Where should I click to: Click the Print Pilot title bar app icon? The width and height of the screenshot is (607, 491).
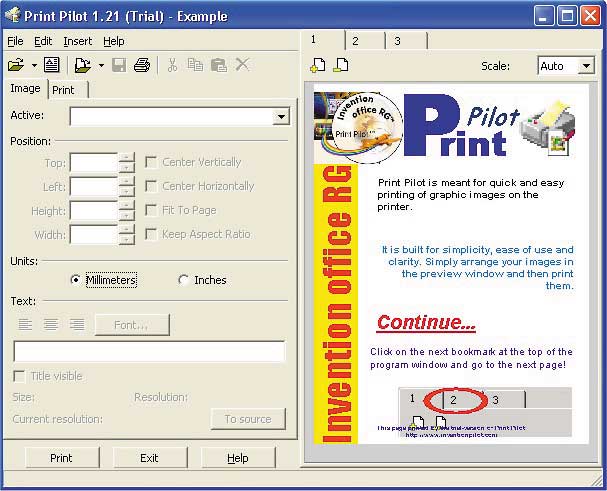[x=12, y=15]
